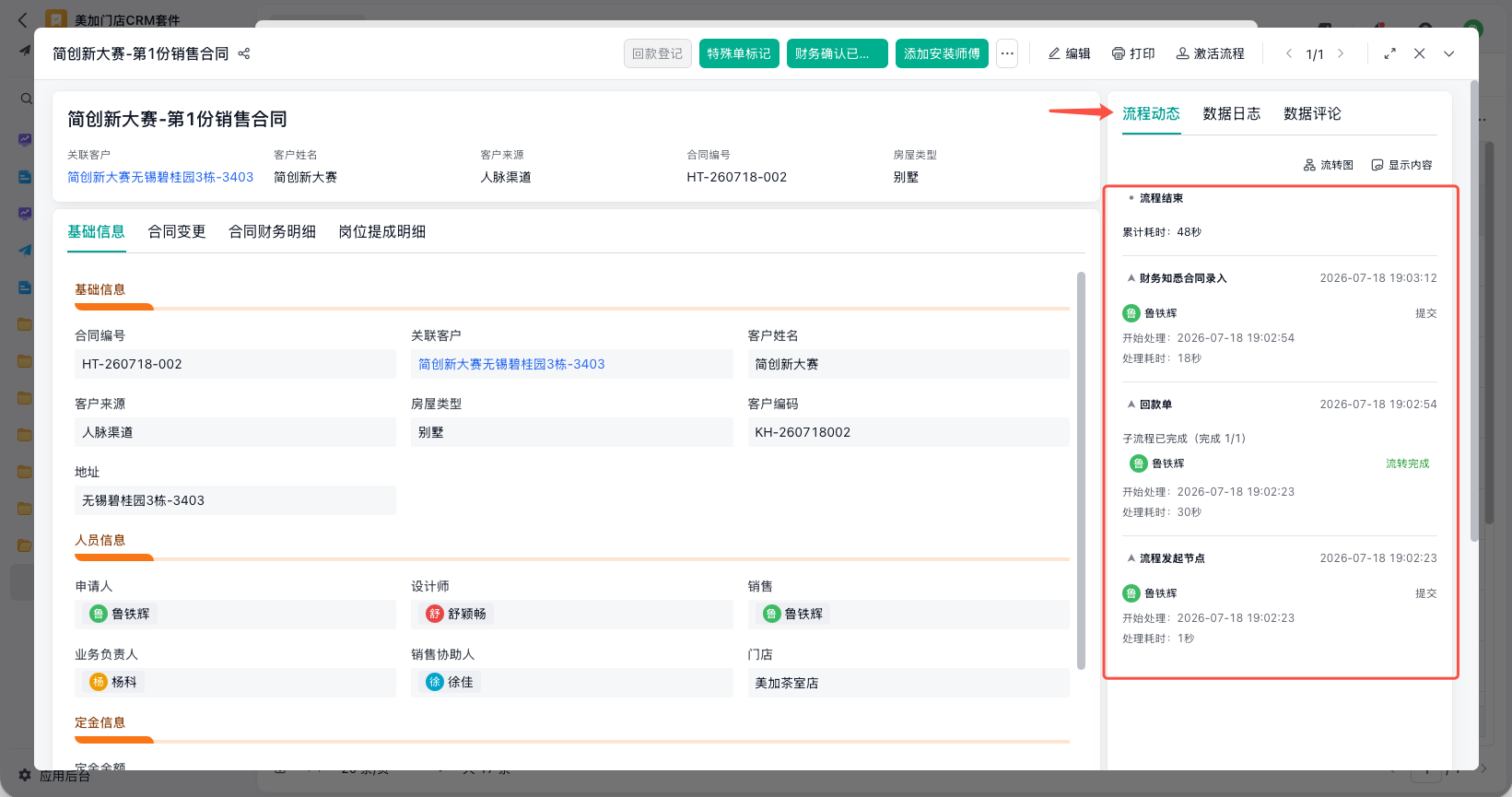The height and width of the screenshot is (797, 1512).
Task: Open the 流转图 flow chart view
Action: point(1329,165)
